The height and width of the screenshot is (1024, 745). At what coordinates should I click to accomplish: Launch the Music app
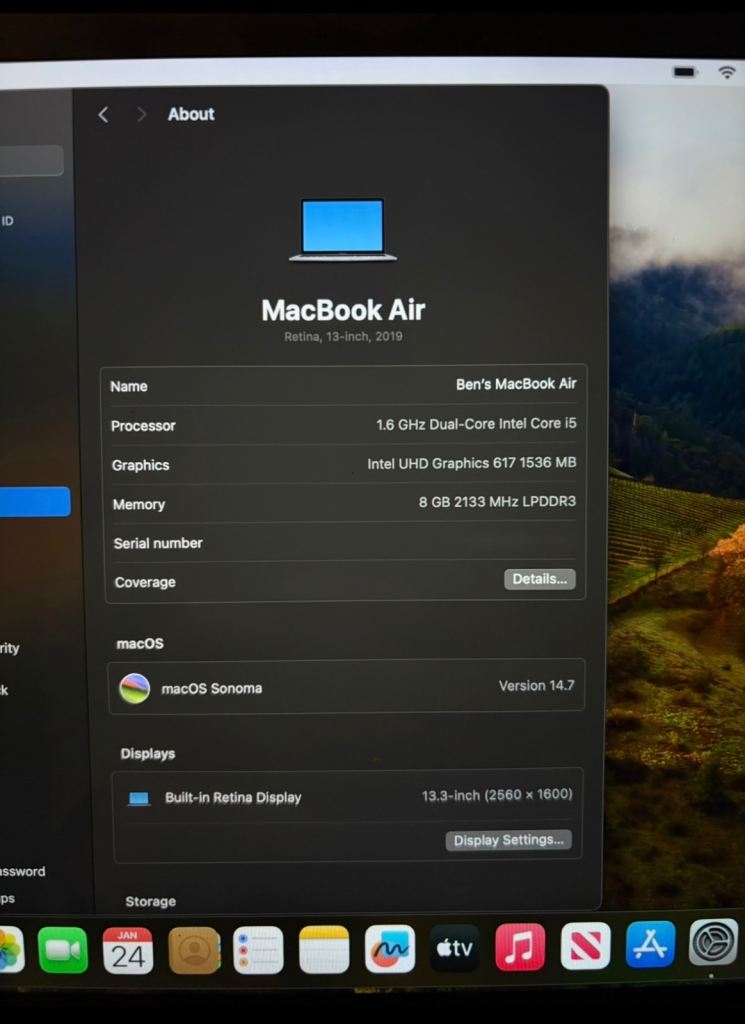tap(520, 947)
